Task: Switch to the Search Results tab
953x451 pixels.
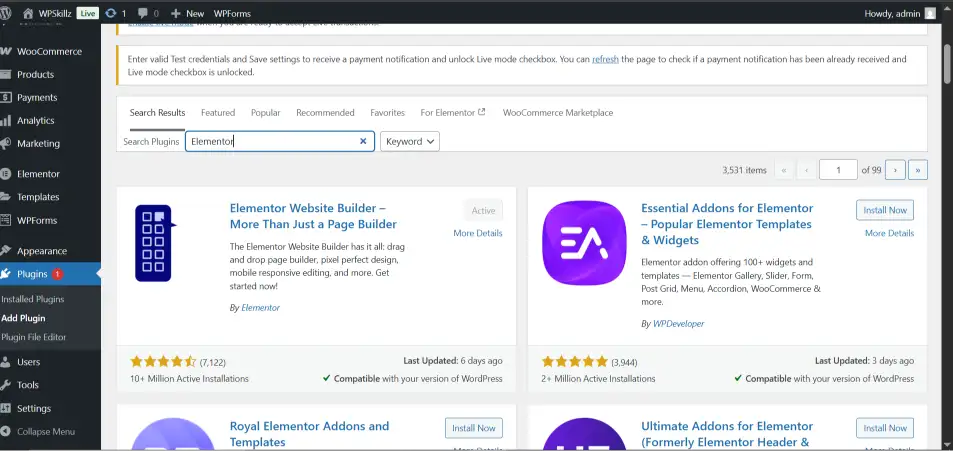Action: point(157,112)
